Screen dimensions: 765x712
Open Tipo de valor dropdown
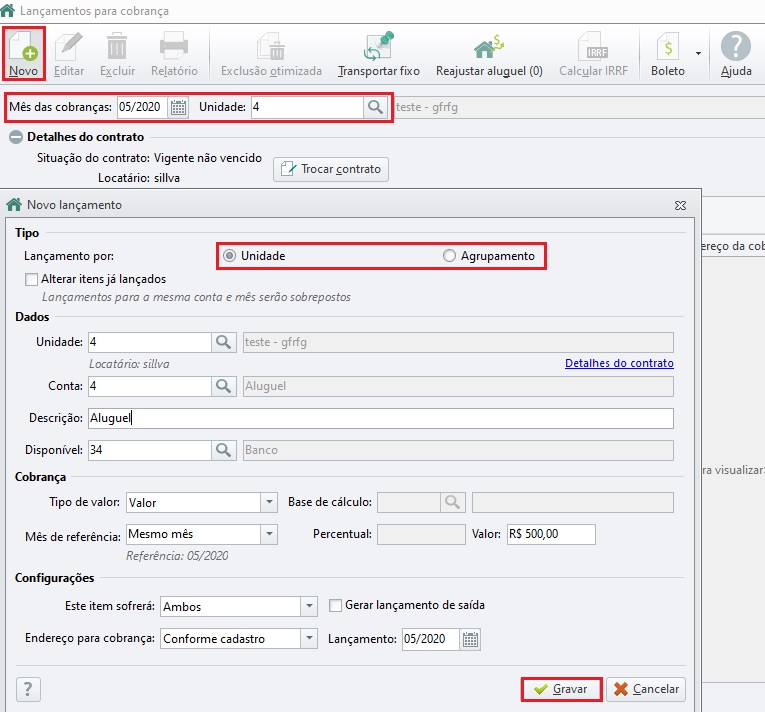point(269,502)
